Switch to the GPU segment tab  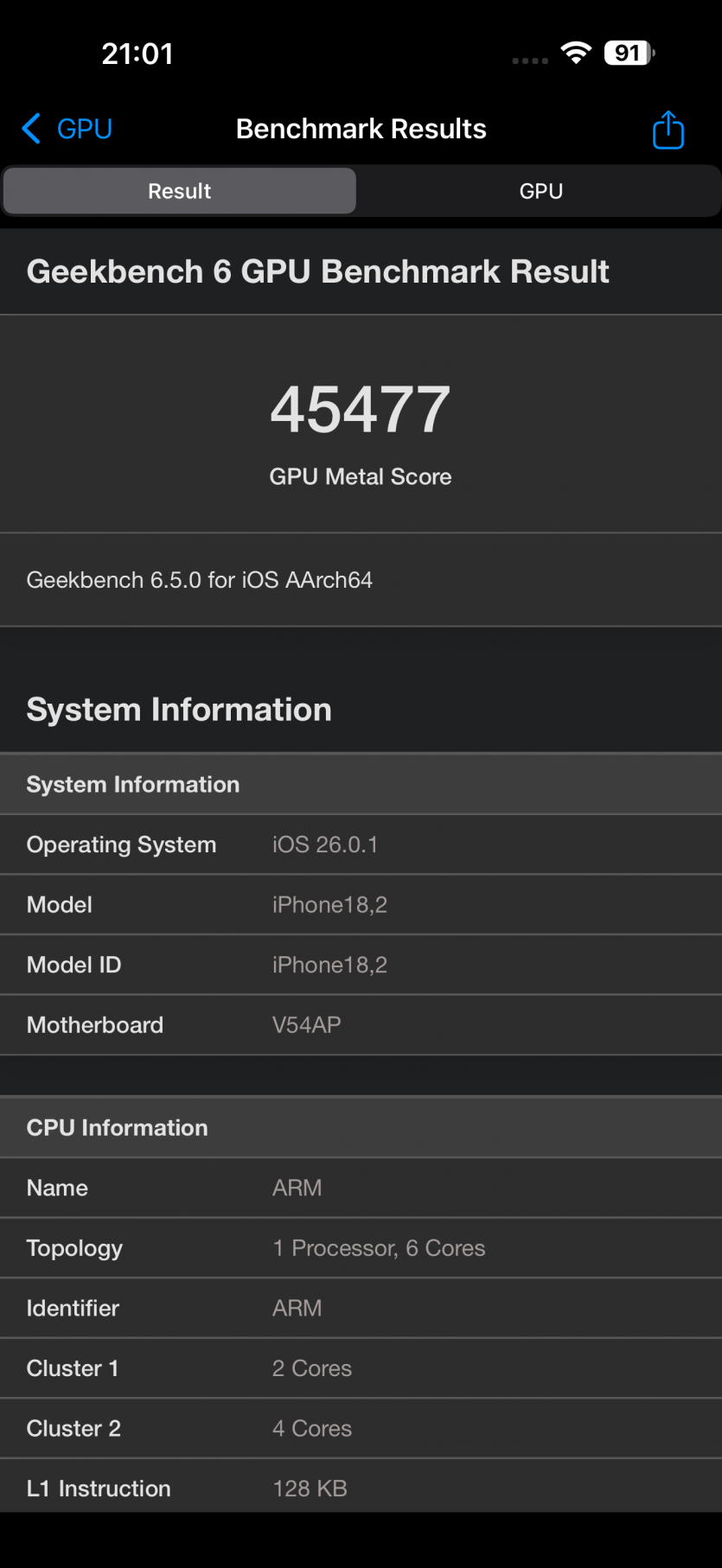coord(540,191)
